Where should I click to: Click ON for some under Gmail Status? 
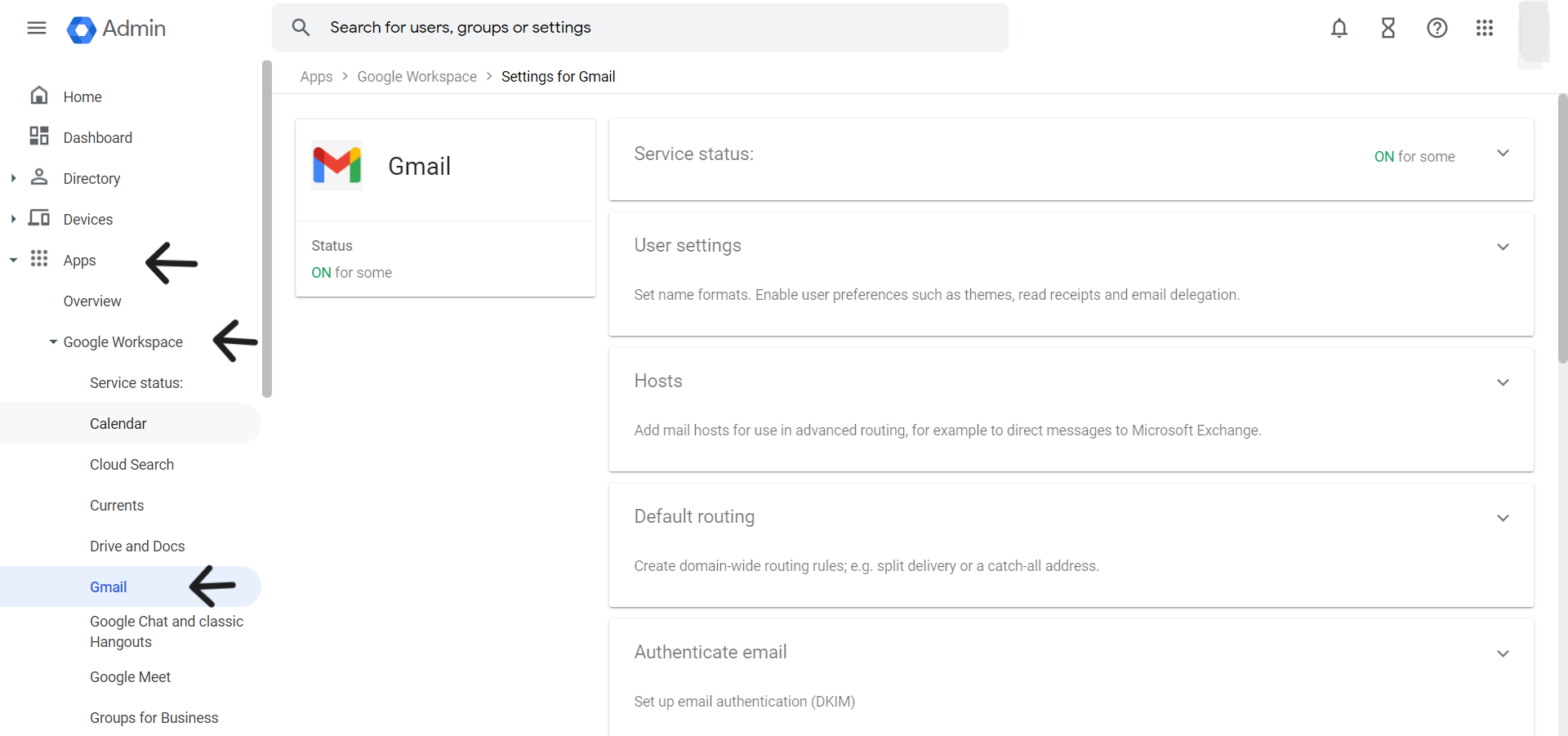click(352, 272)
